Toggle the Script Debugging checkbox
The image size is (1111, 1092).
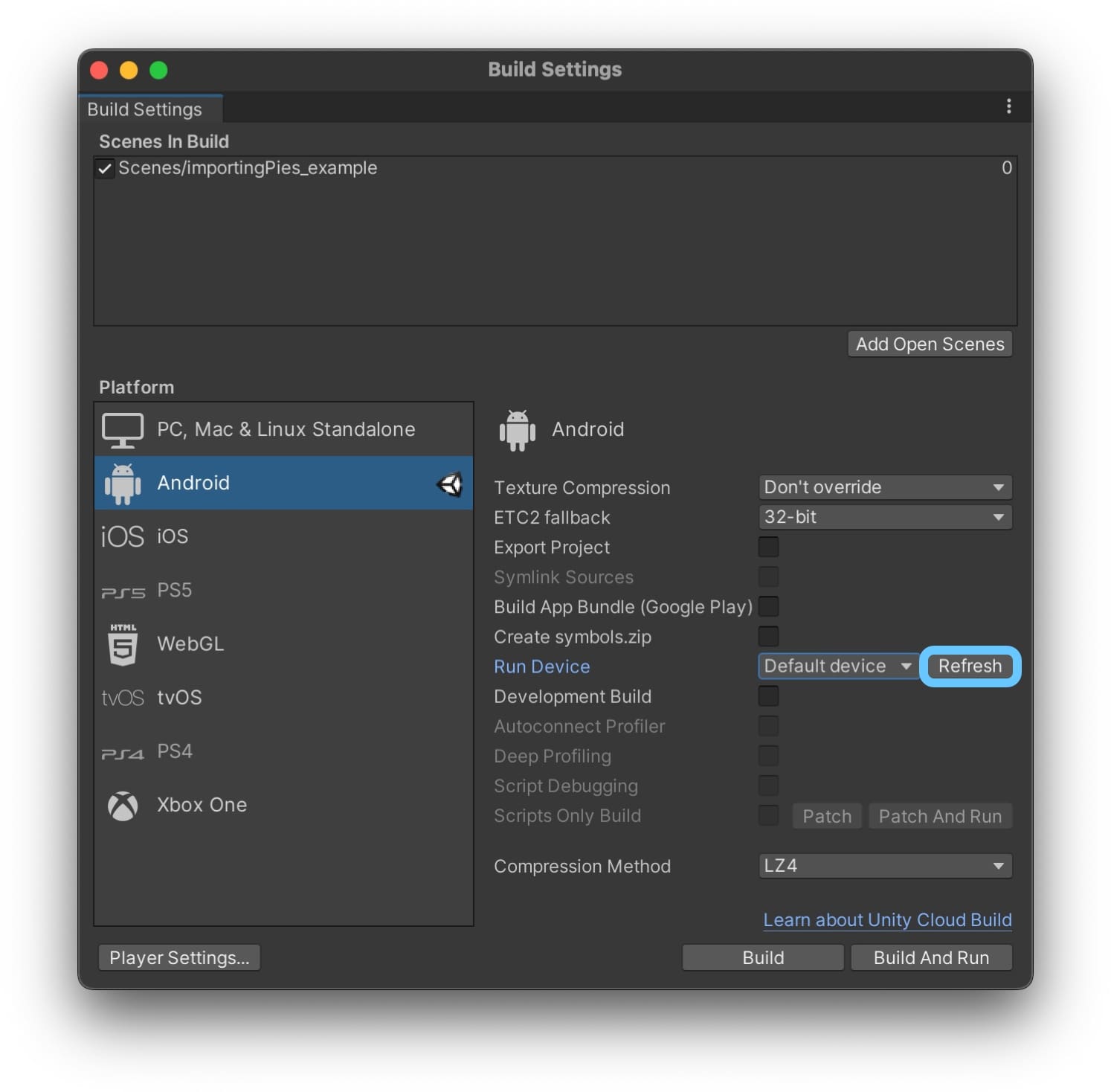coord(768,786)
